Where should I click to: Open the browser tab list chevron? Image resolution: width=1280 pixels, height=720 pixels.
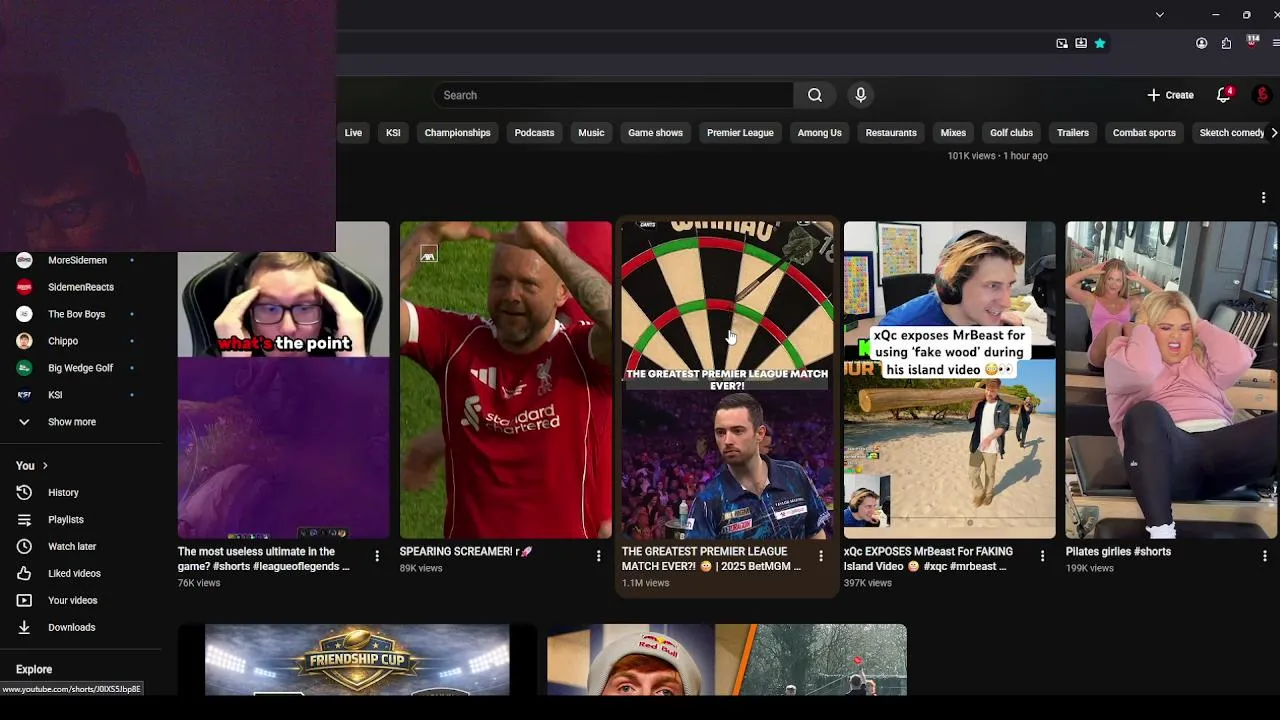tap(1159, 15)
